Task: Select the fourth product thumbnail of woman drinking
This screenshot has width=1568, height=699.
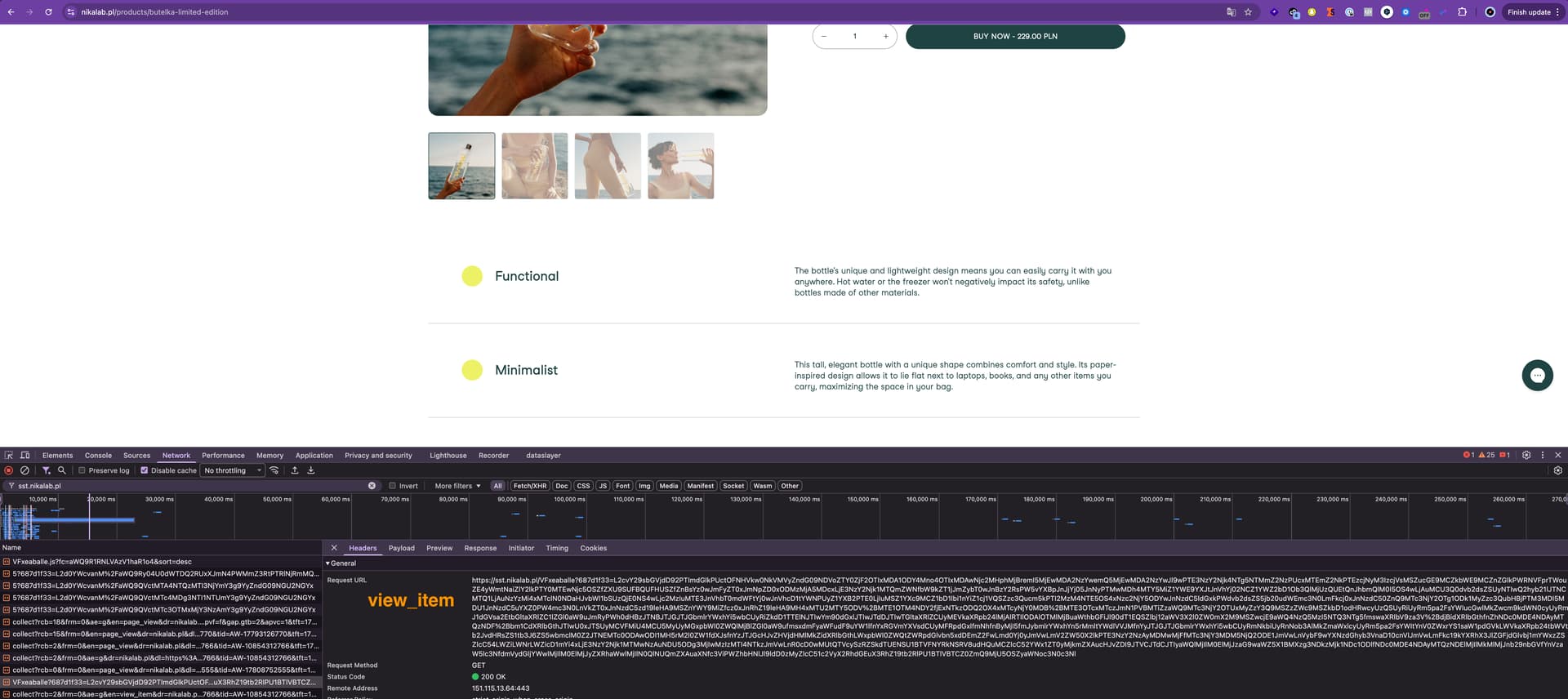Action: click(680, 166)
